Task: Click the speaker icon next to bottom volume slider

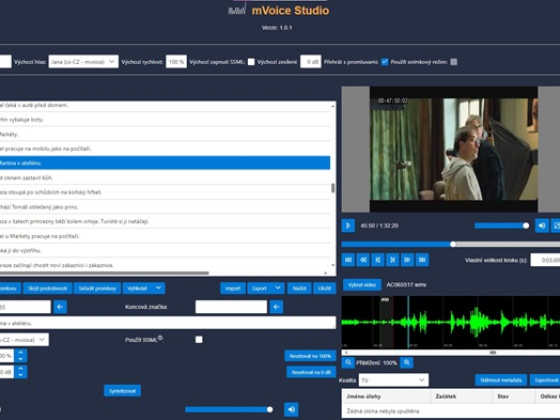Action: pyautogui.click(x=291, y=410)
